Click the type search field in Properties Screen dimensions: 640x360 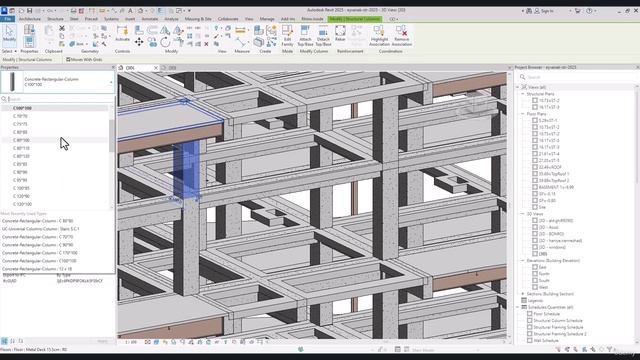pos(57,99)
